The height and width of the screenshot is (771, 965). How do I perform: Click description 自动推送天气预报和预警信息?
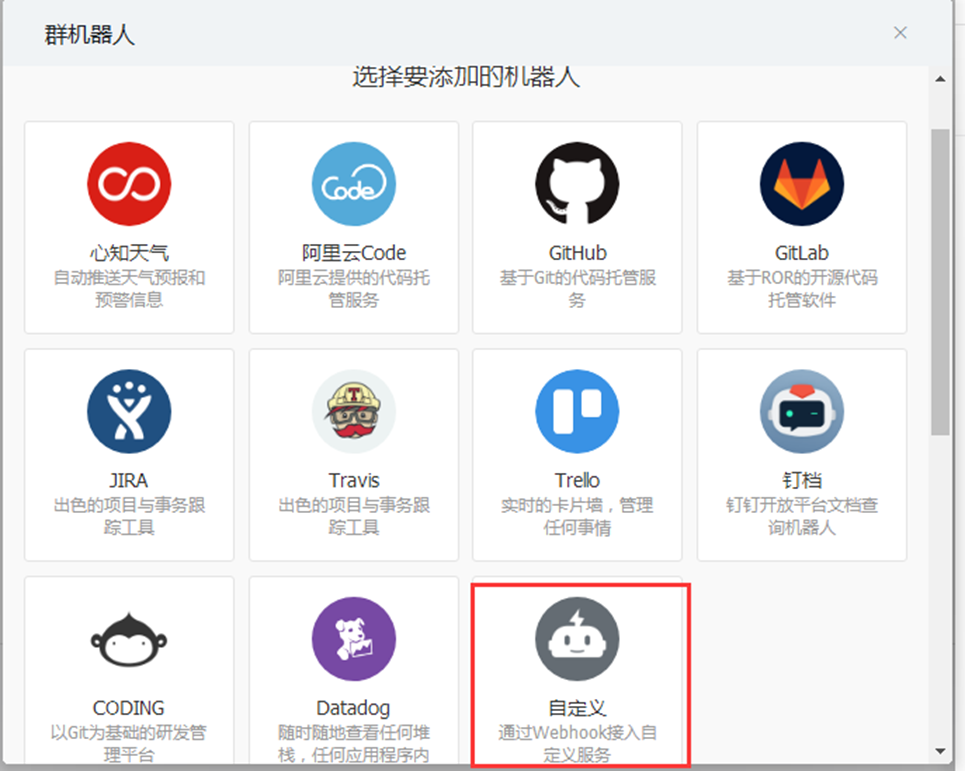[x=129, y=289]
